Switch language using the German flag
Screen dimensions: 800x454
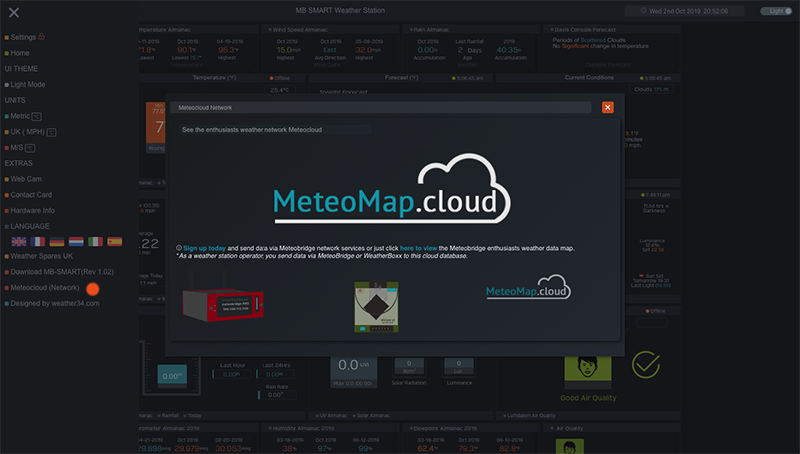tap(57, 241)
